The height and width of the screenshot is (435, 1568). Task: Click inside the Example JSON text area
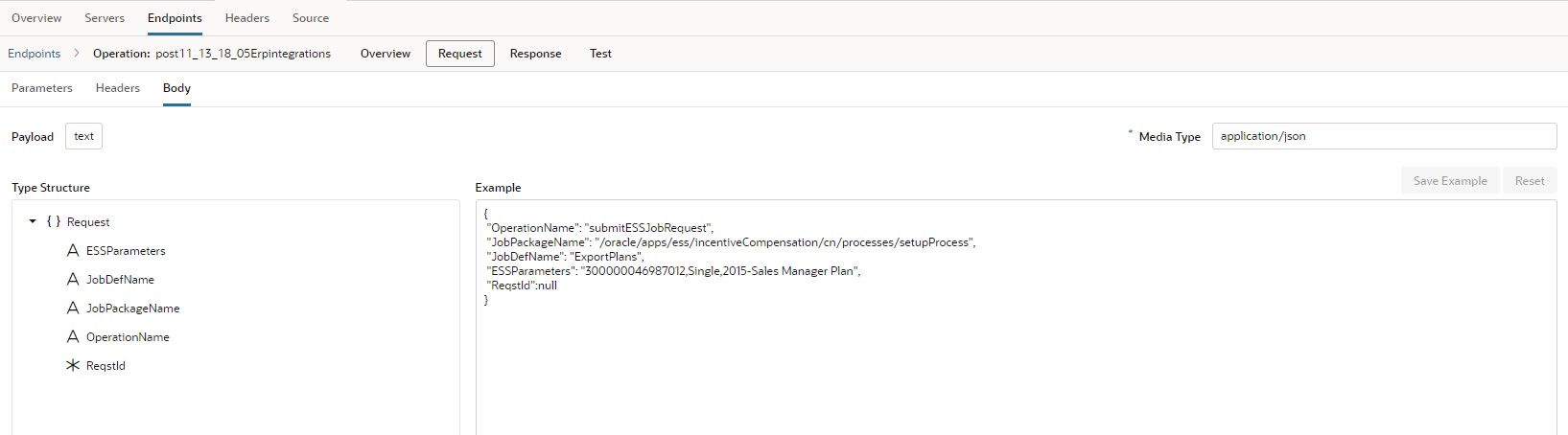(x=1015, y=364)
